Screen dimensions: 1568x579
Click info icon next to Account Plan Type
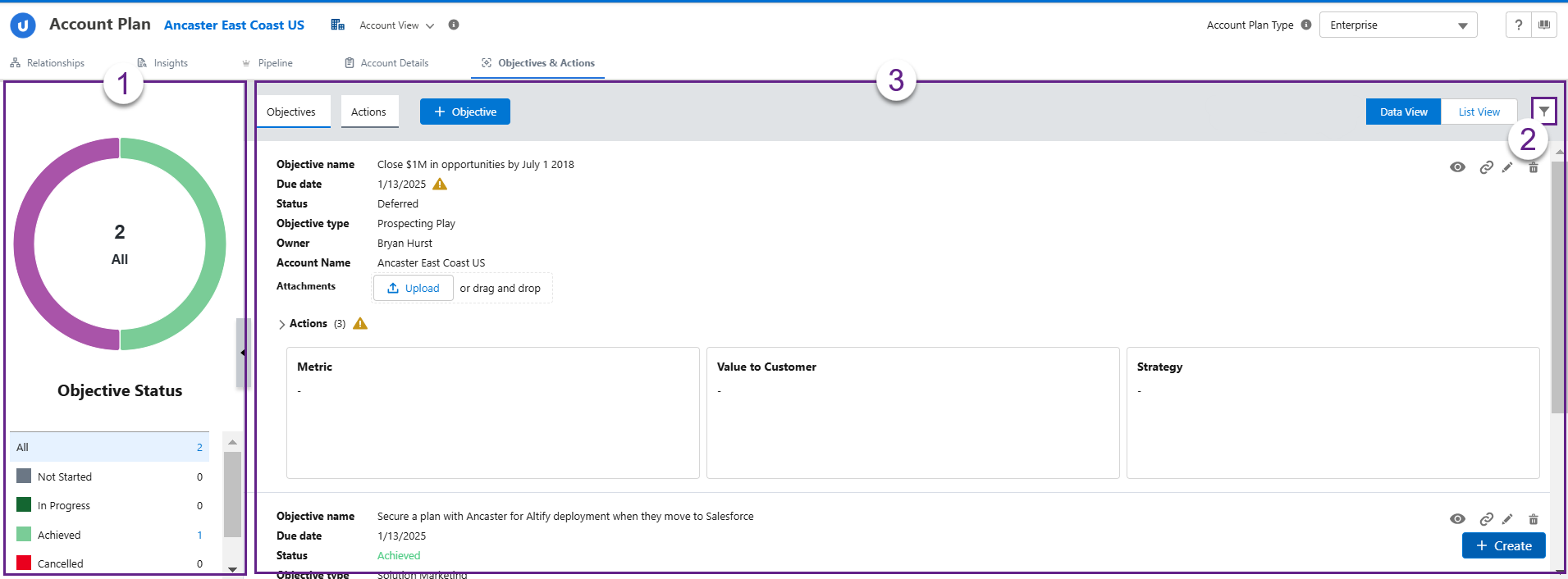tap(1306, 25)
